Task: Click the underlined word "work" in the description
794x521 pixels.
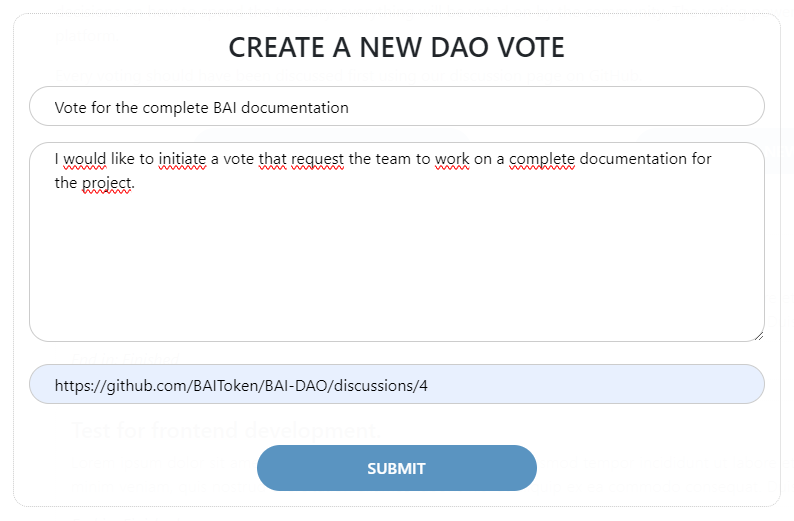Action: pos(452,159)
